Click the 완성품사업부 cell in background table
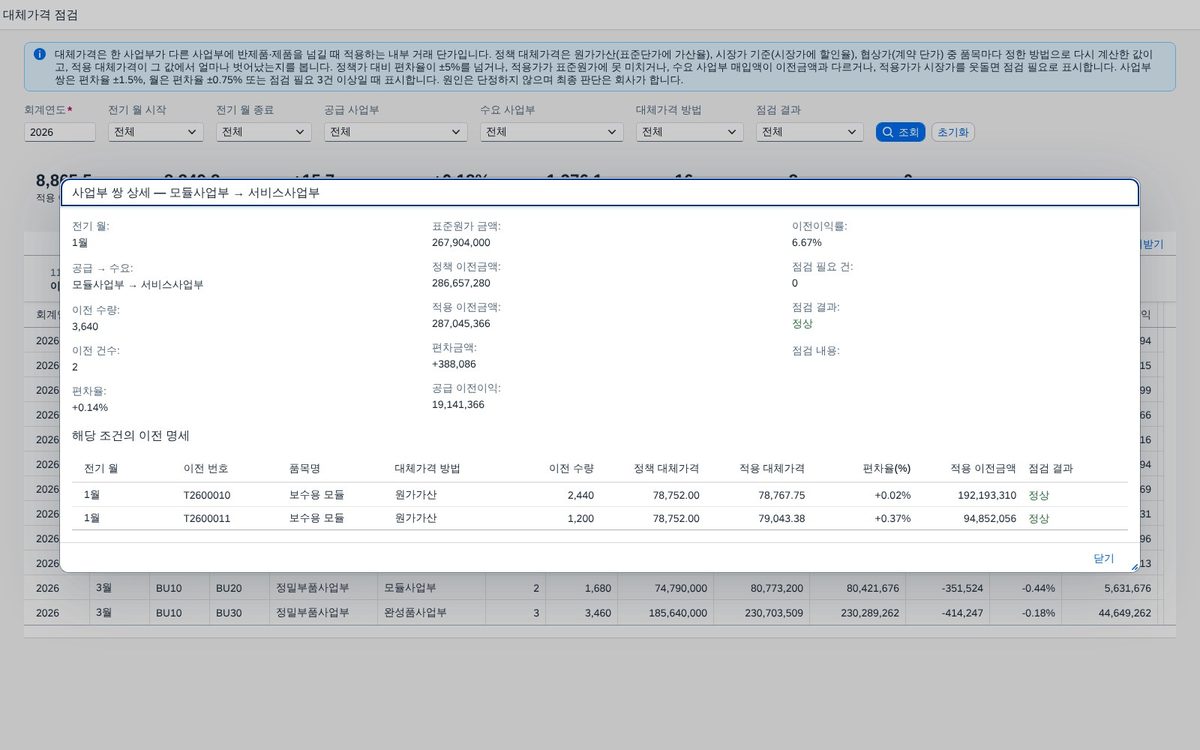Image resolution: width=1200 pixels, height=750 pixels. tap(415, 613)
